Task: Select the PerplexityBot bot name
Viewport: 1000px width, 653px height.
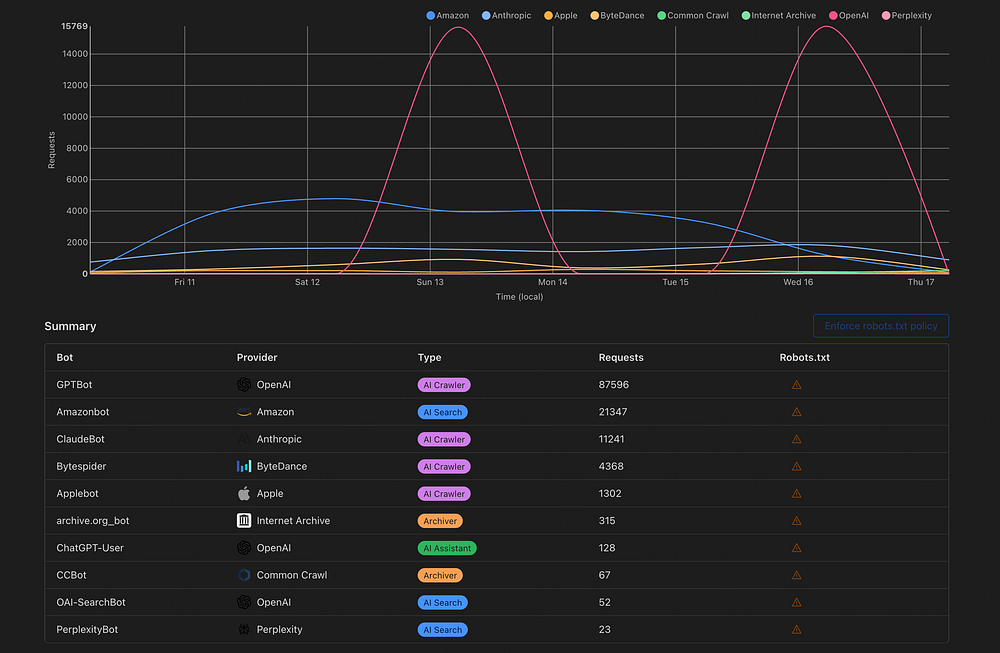Action: click(87, 629)
